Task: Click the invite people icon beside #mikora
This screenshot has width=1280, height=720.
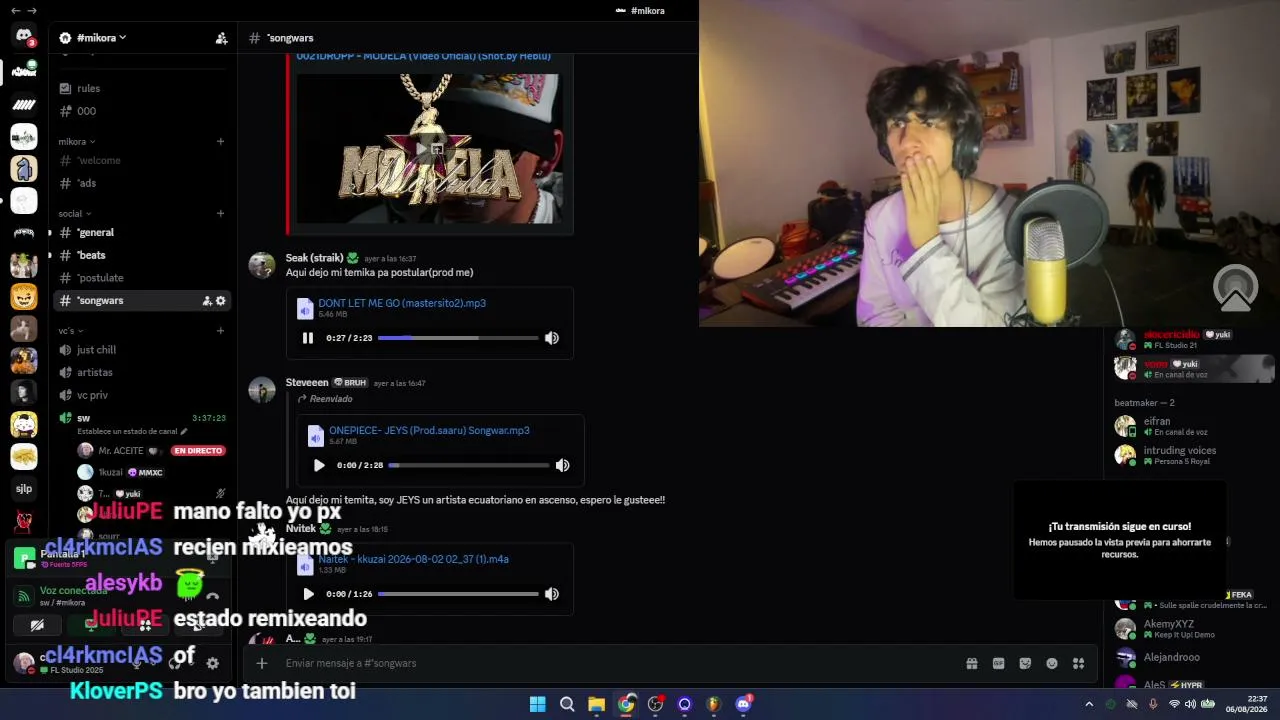Action: pos(221,38)
